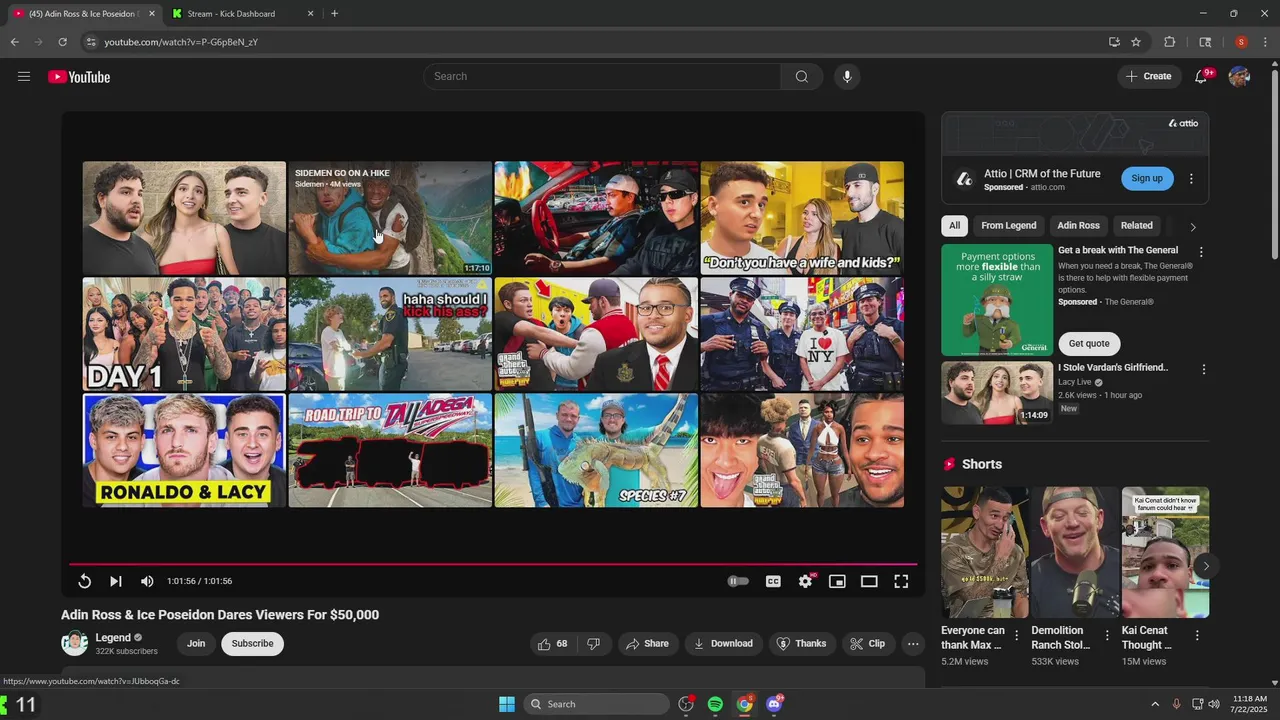Switch to miniplayer mode

coord(837,581)
